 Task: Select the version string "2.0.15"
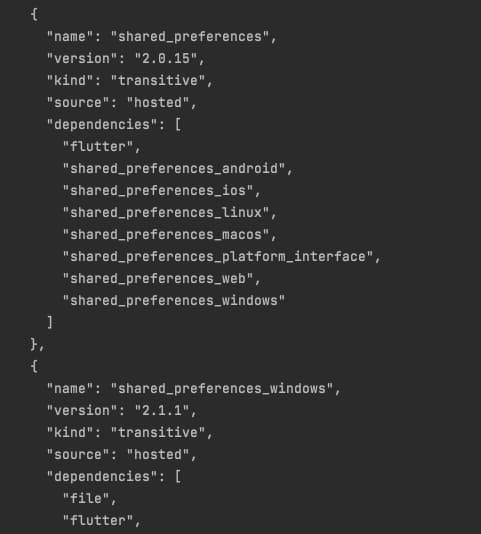166,59
